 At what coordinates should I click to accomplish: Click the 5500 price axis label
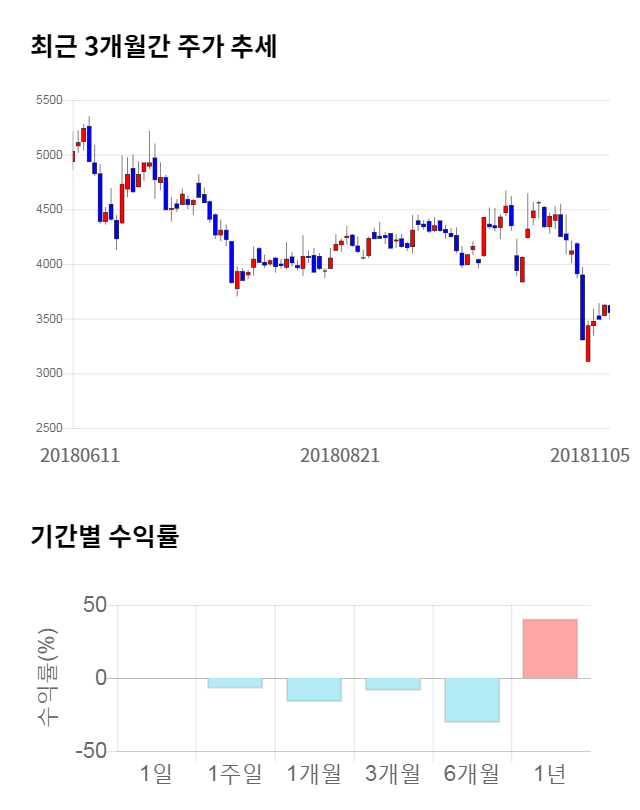pyautogui.click(x=49, y=101)
